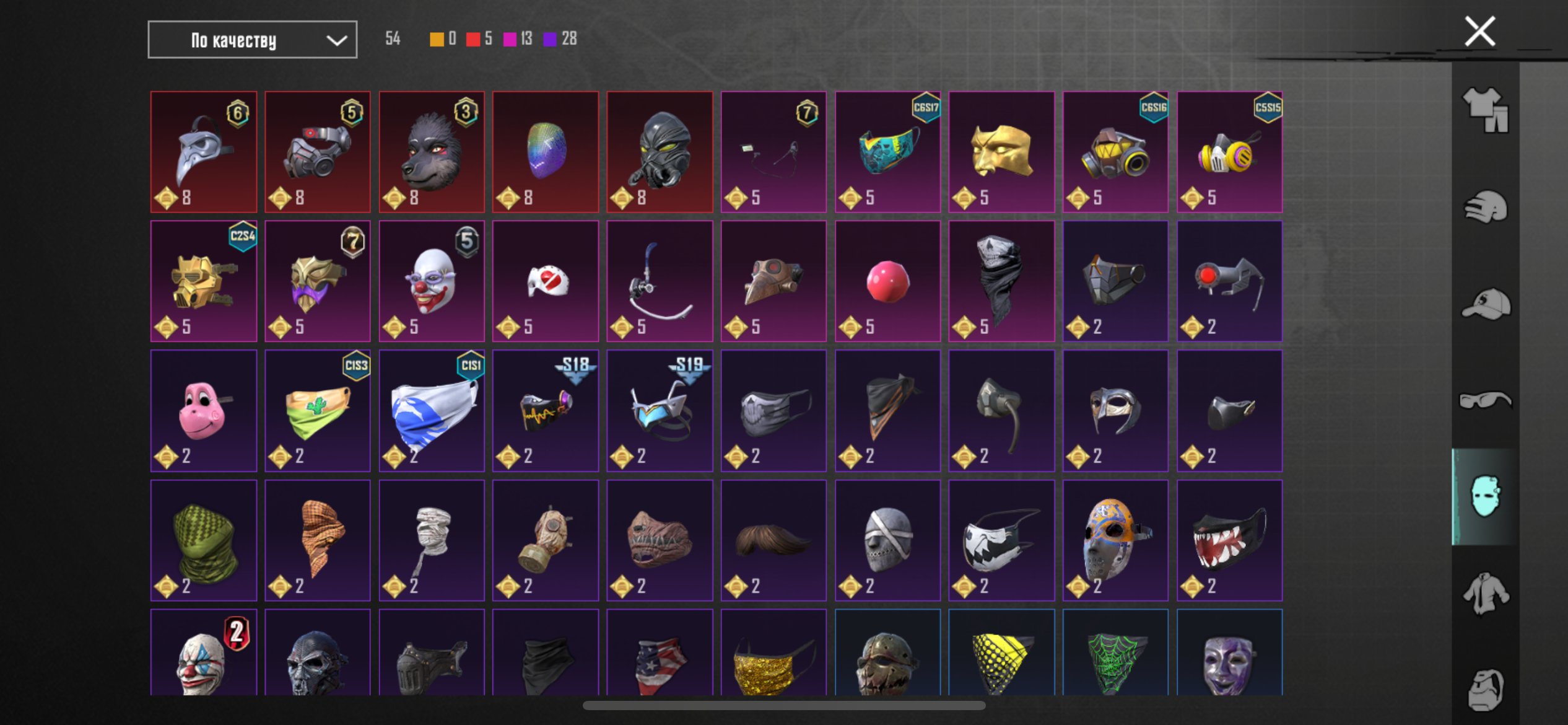Select the plague doctor beak mask
This screenshot has height=725, width=1568.
pos(204,152)
